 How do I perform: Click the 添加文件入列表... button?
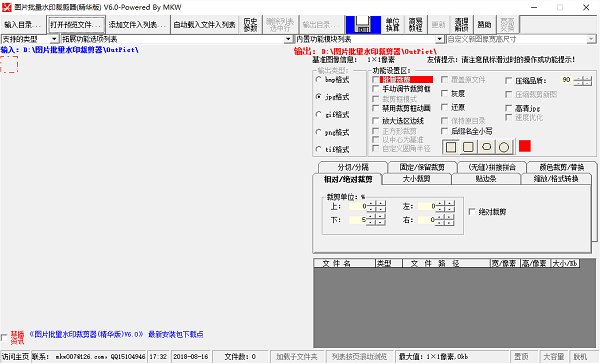[x=137, y=25]
